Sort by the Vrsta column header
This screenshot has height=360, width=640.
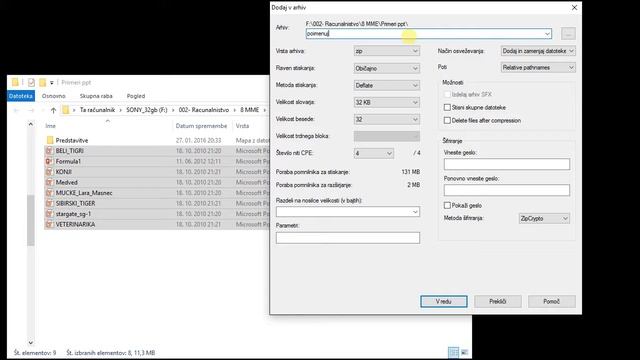point(242,126)
